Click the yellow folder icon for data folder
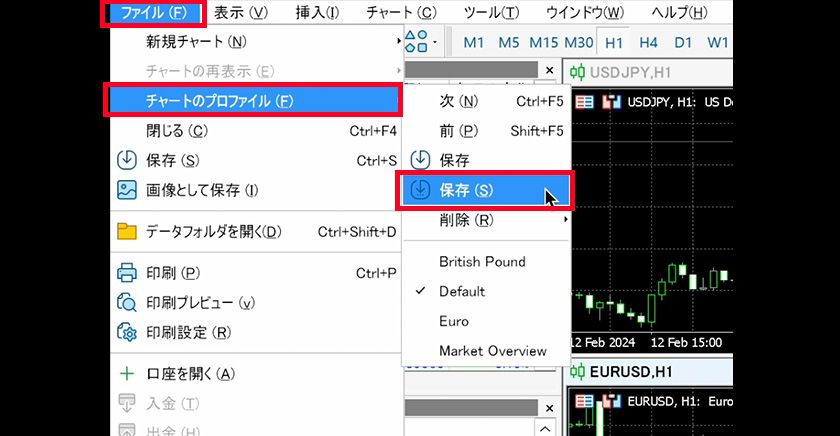 pyautogui.click(x=127, y=231)
